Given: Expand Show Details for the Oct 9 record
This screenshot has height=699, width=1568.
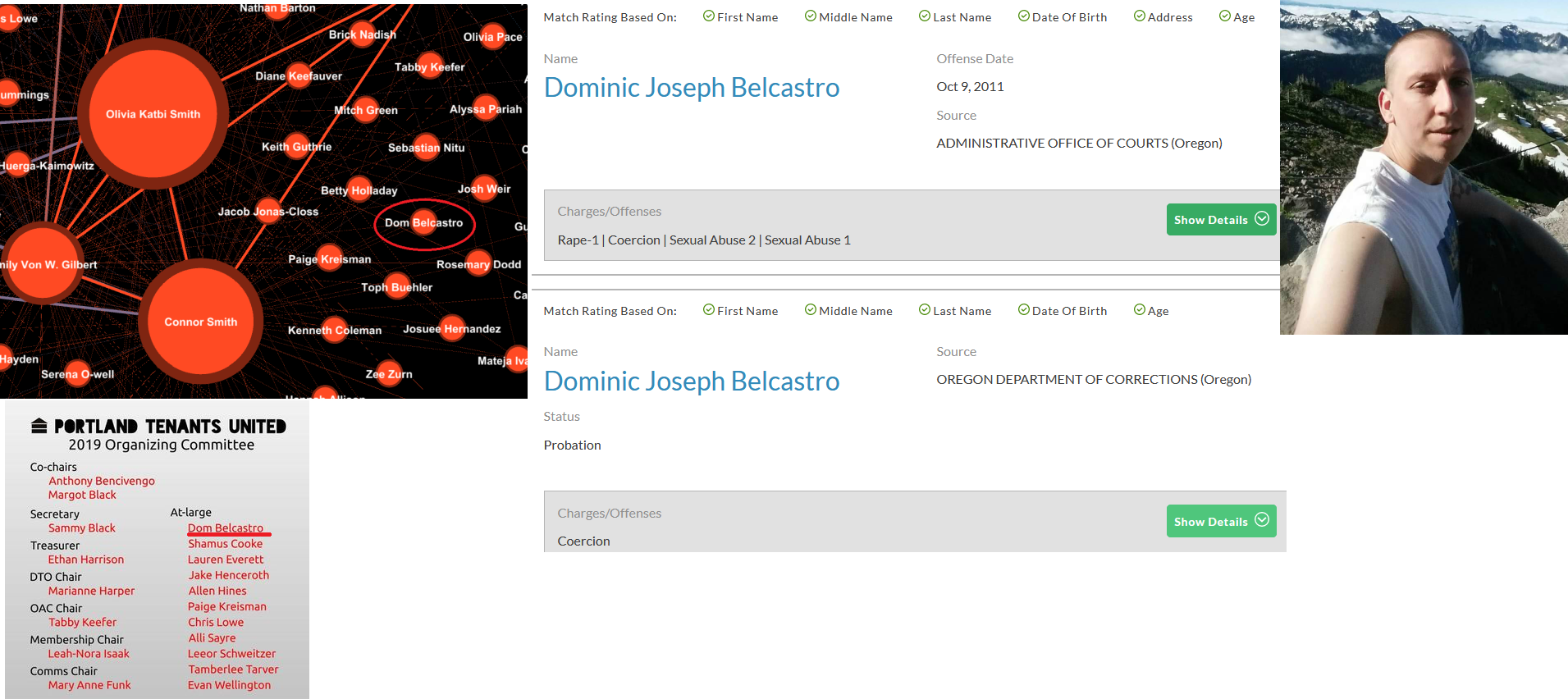Looking at the screenshot, I should (x=1220, y=220).
